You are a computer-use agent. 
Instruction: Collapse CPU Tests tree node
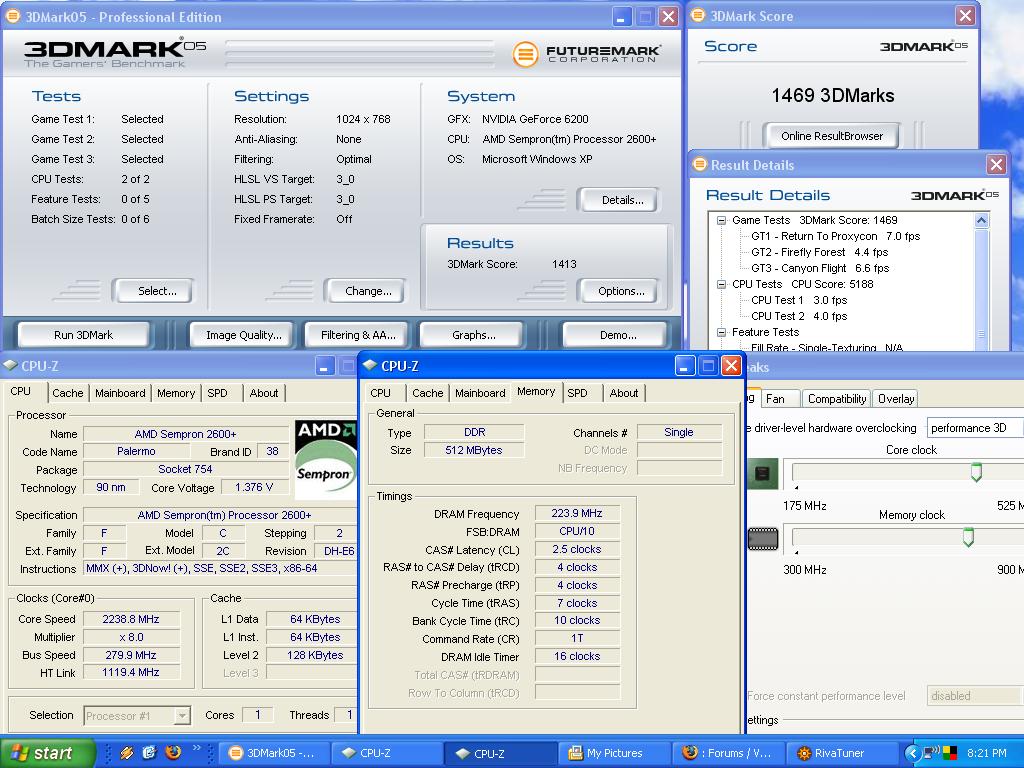tap(721, 285)
